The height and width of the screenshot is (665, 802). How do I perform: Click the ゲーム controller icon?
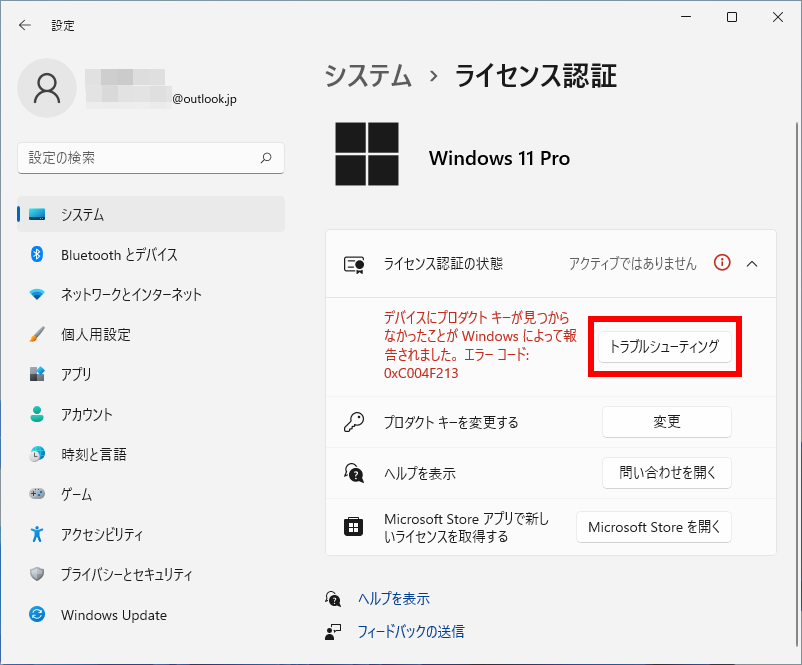[x=37, y=494]
